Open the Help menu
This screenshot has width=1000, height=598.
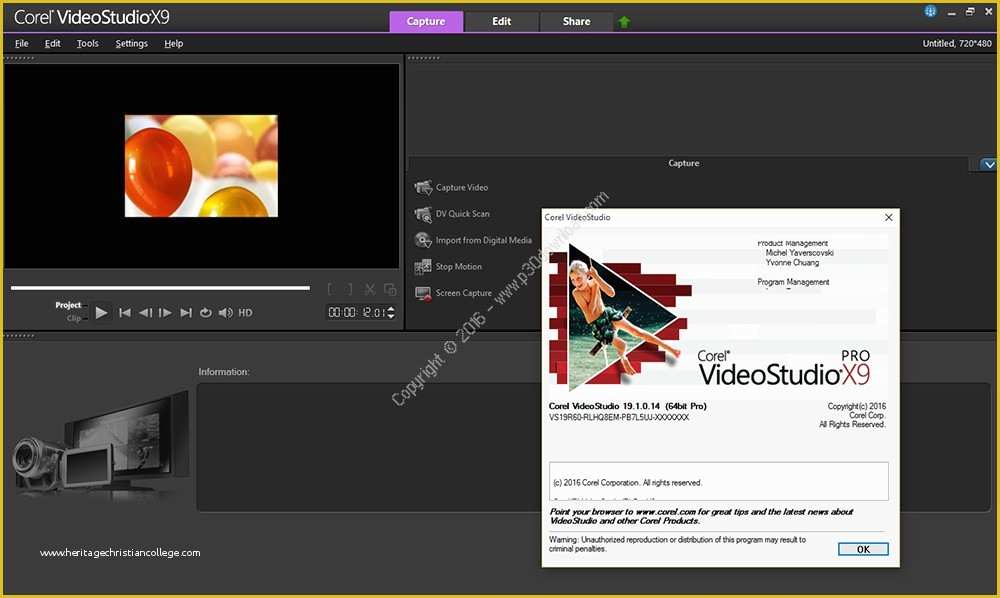click(x=173, y=43)
